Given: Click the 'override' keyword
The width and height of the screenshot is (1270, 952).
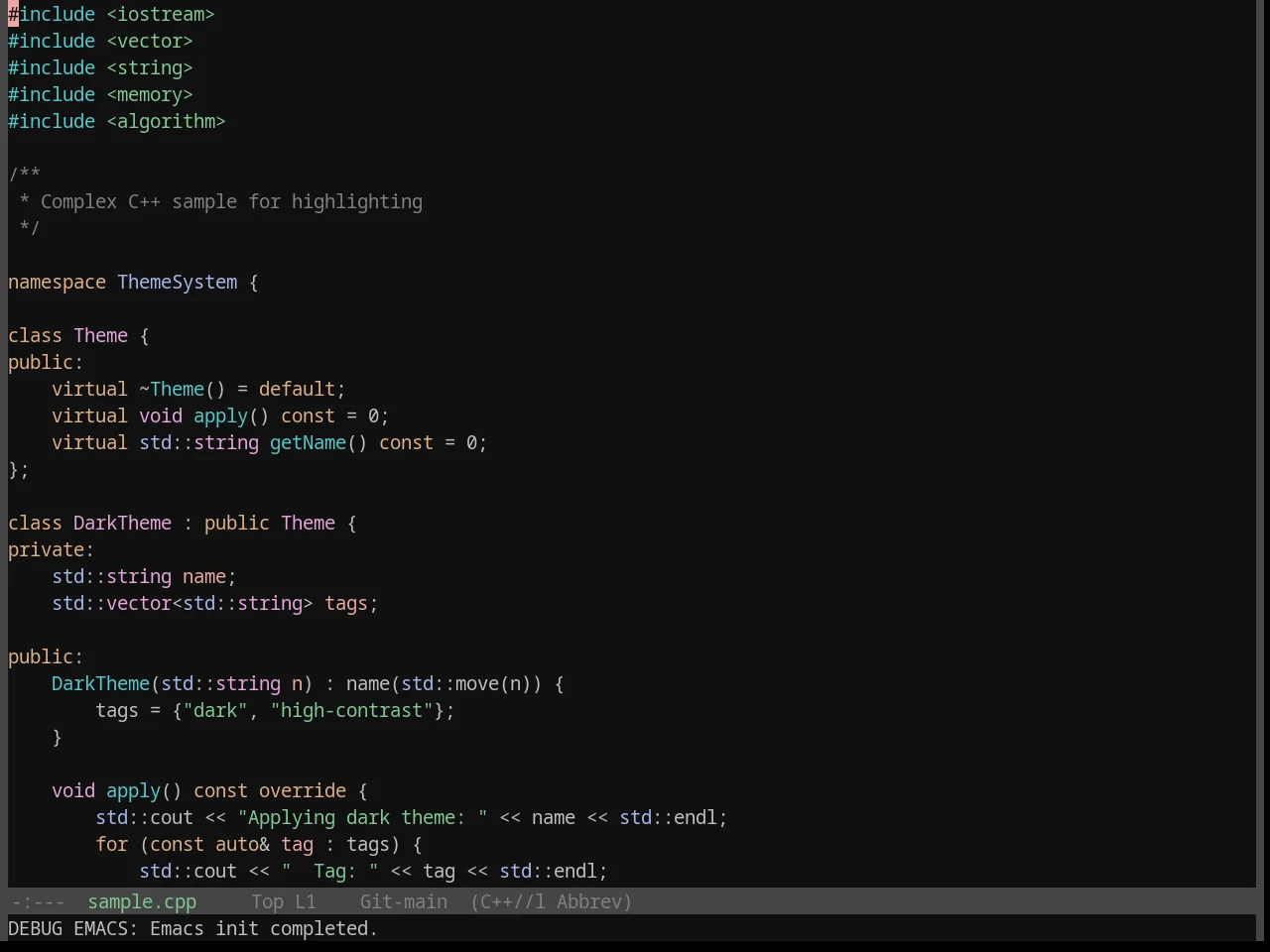Looking at the screenshot, I should [x=303, y=790].
